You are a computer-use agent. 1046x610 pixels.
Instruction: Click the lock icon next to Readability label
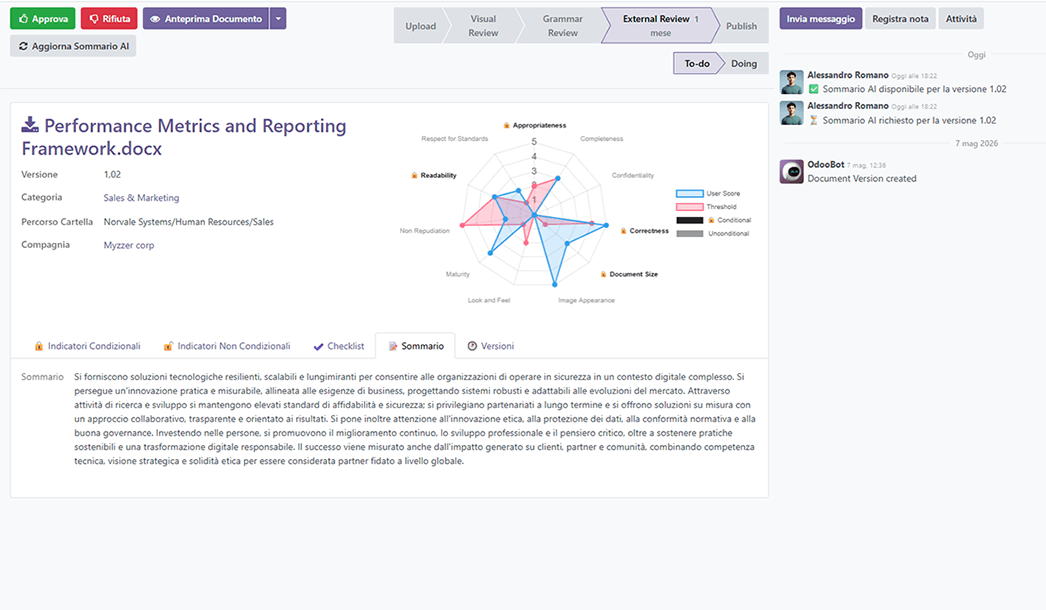(x=414, y=176)
